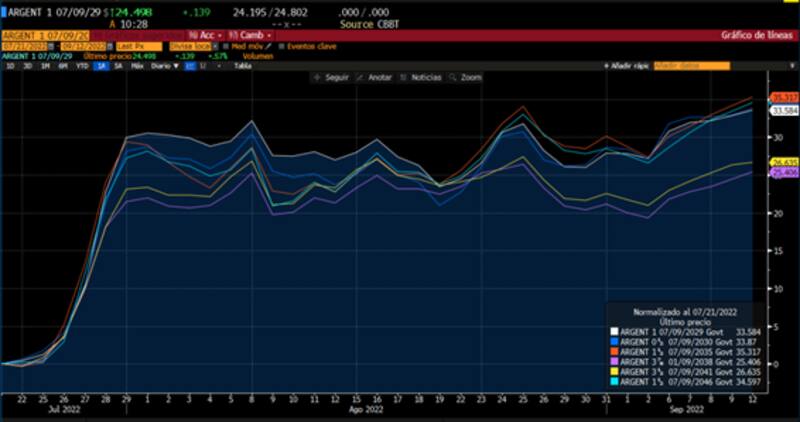Click the Seguir crosshair icon
Image resolution: width=800 pixels, height=422 pixels.
click(x=317, y=76)
